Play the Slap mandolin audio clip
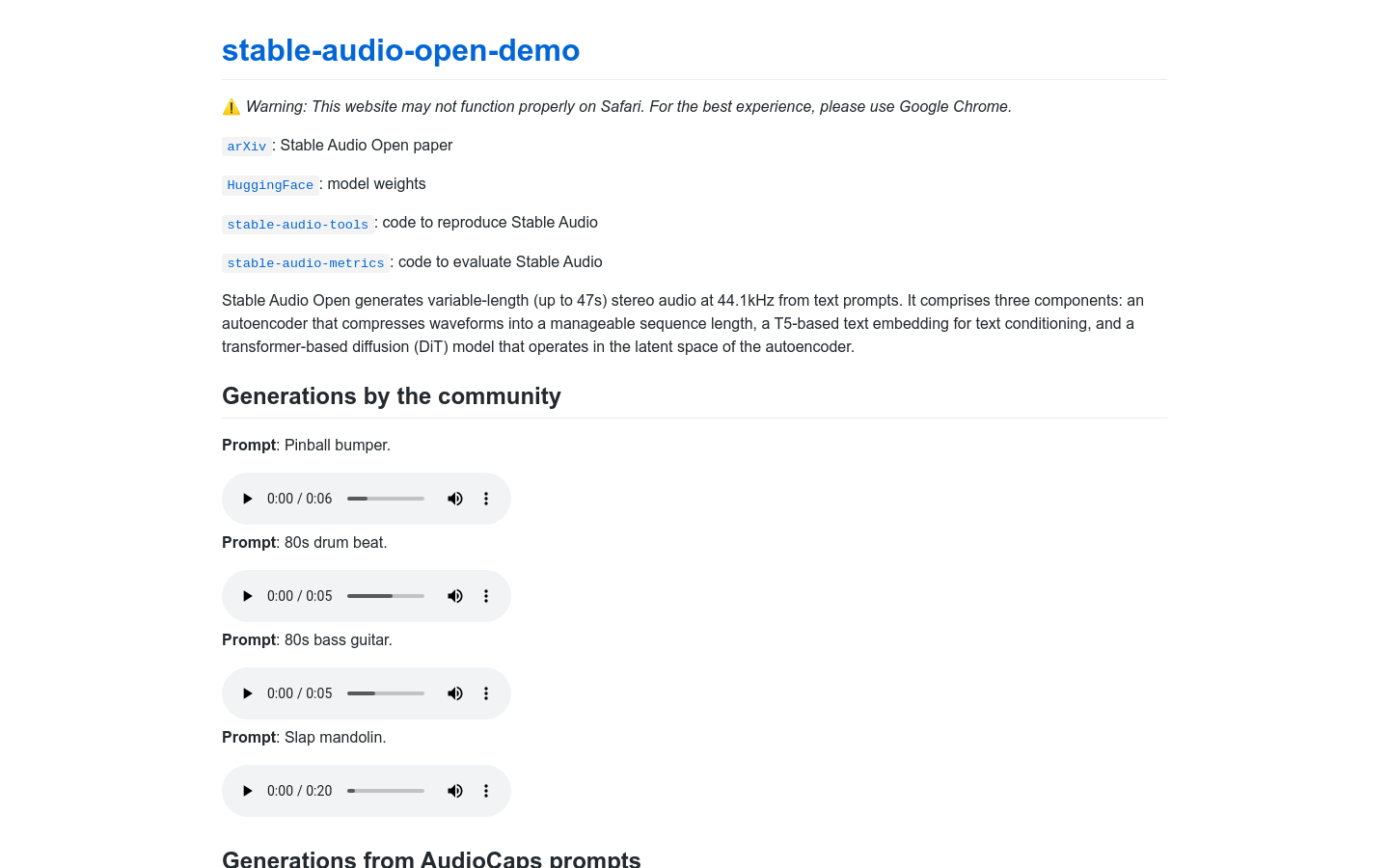Viewport: 1389px width, 868px height. pos(247,791)
